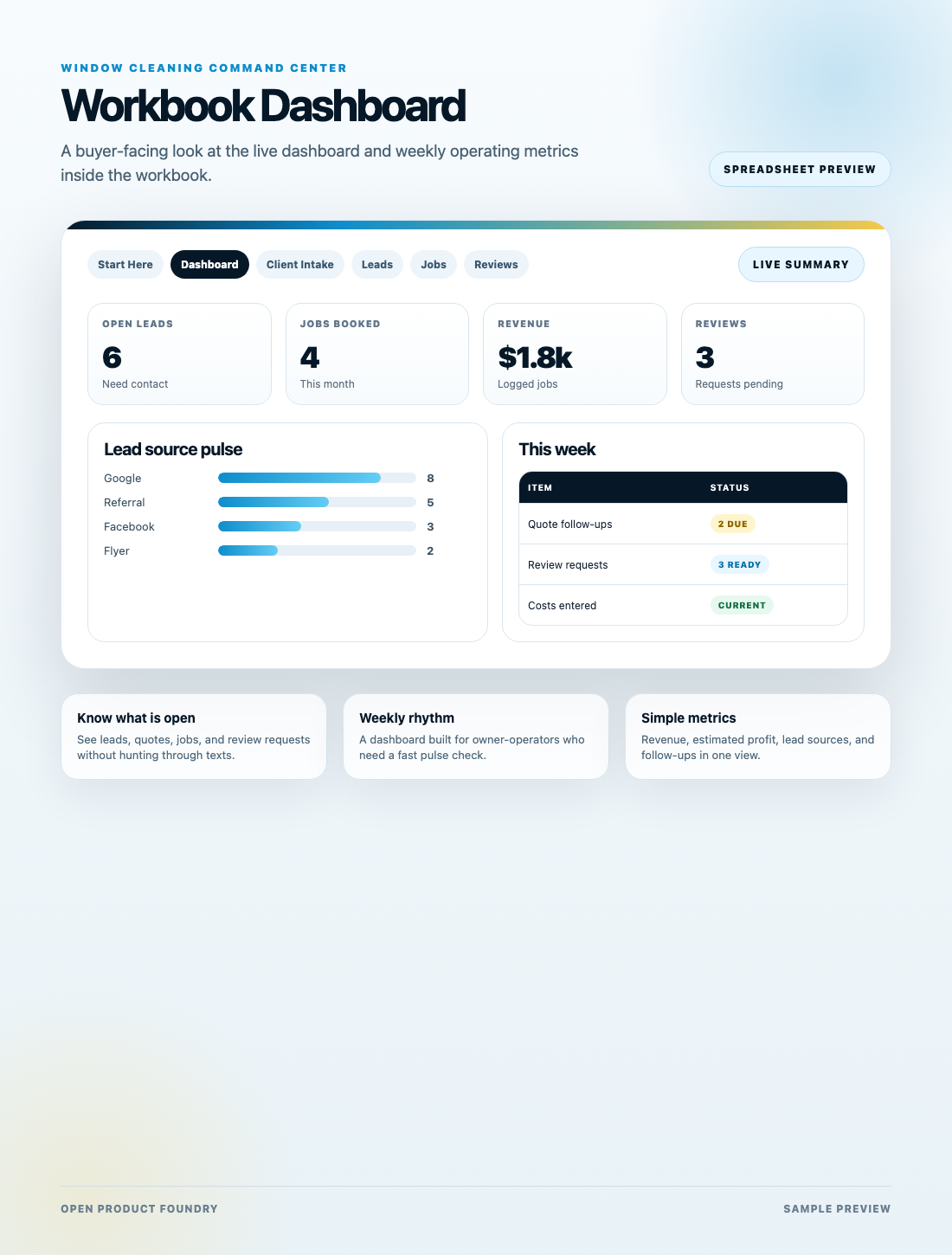The height and width of the screenshot is (1255, 952).
Task: Select the Open Leads metric card
Action: pos(179,354)
